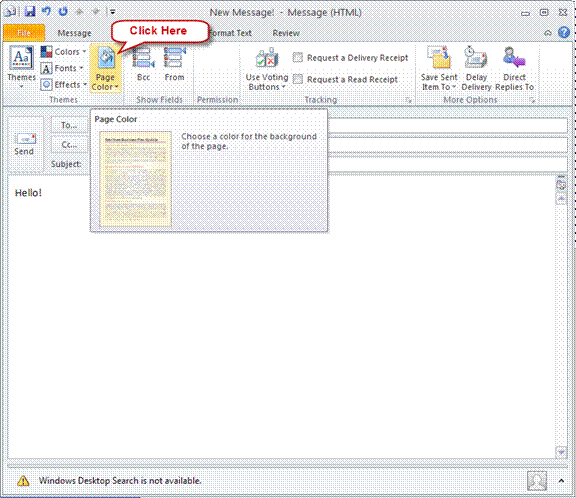Enable Request a Read Receipt checkbox
This screenshot has width=576, height=498.
click(x=298, y=79)
